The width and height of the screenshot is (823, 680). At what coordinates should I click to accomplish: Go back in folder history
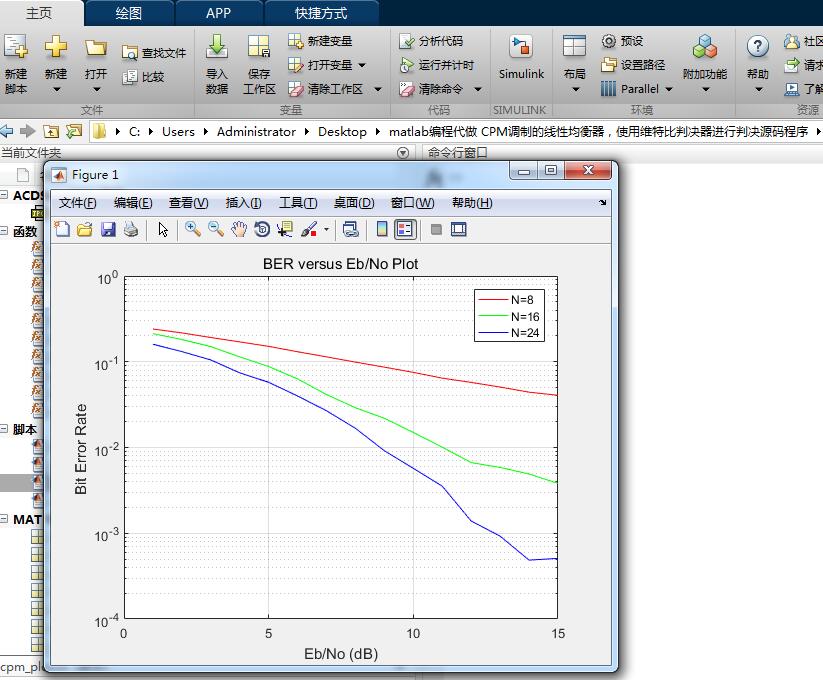pos(7,131)
